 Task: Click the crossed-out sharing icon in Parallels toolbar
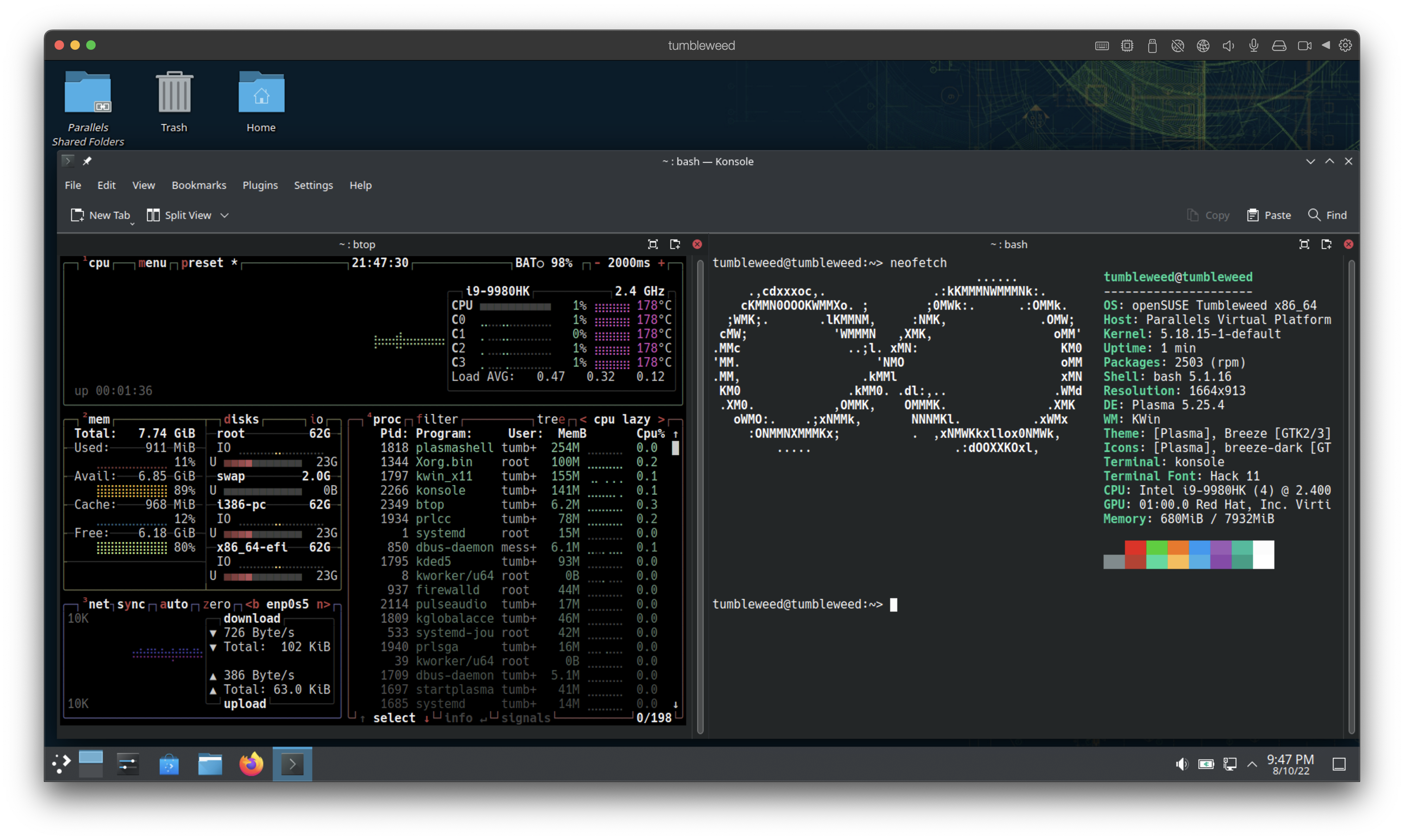pos(1177,46)
